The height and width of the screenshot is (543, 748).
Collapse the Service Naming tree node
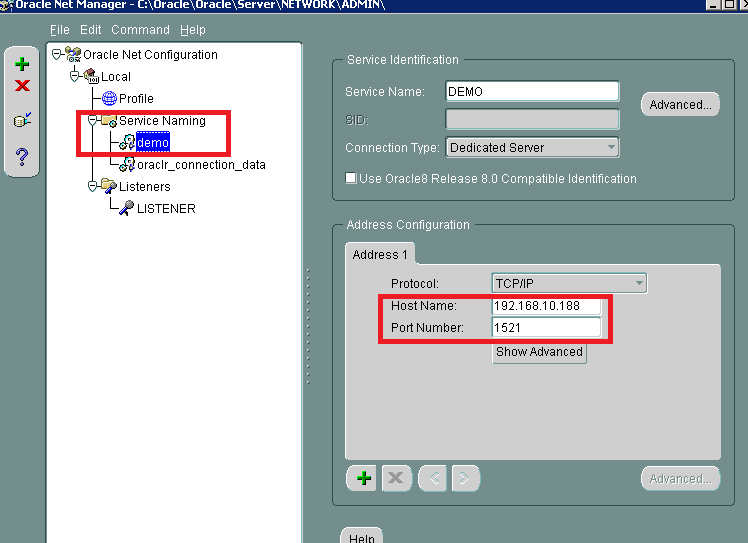(93, 121)
